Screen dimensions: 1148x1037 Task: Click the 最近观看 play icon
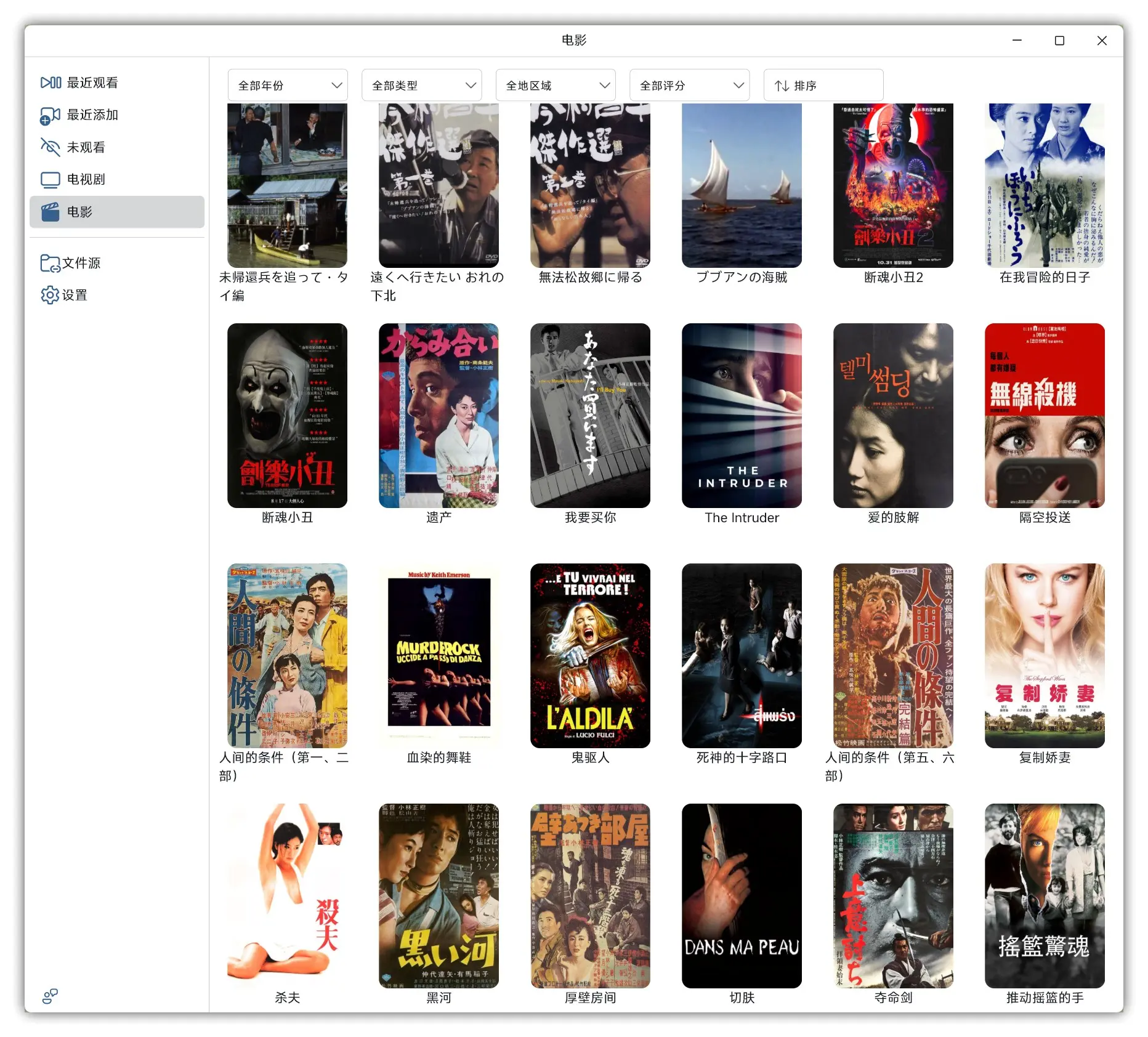coord(51,83)
